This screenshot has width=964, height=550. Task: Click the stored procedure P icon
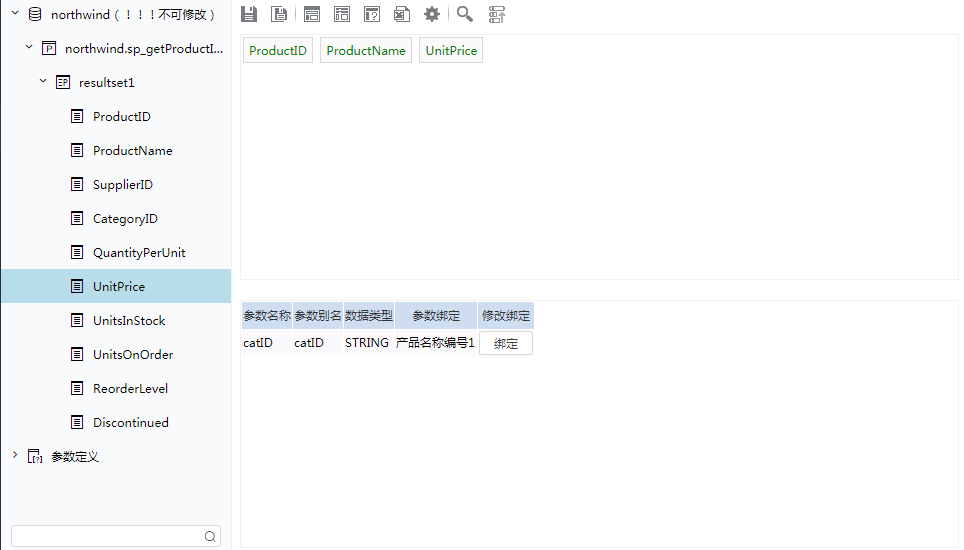[49, 48]
